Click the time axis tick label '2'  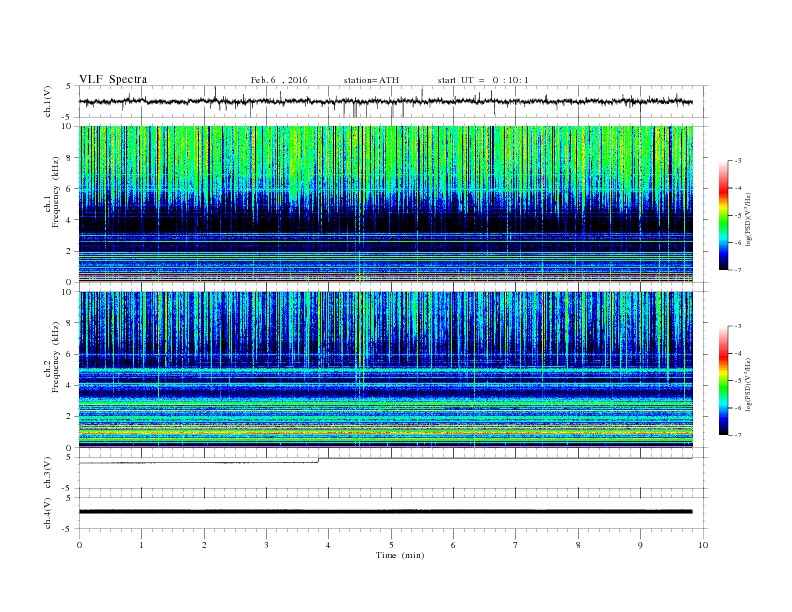point(204,545)
